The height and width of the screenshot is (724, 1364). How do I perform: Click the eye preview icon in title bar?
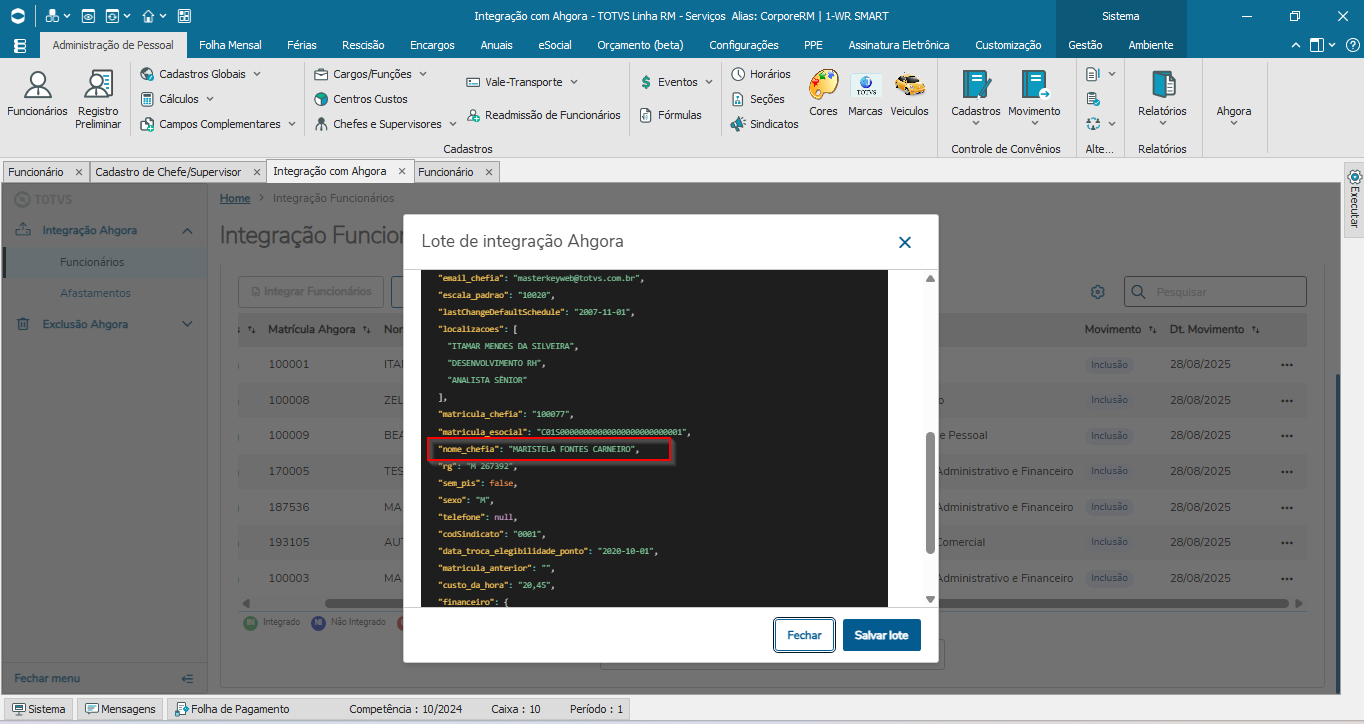click(88, 16)
